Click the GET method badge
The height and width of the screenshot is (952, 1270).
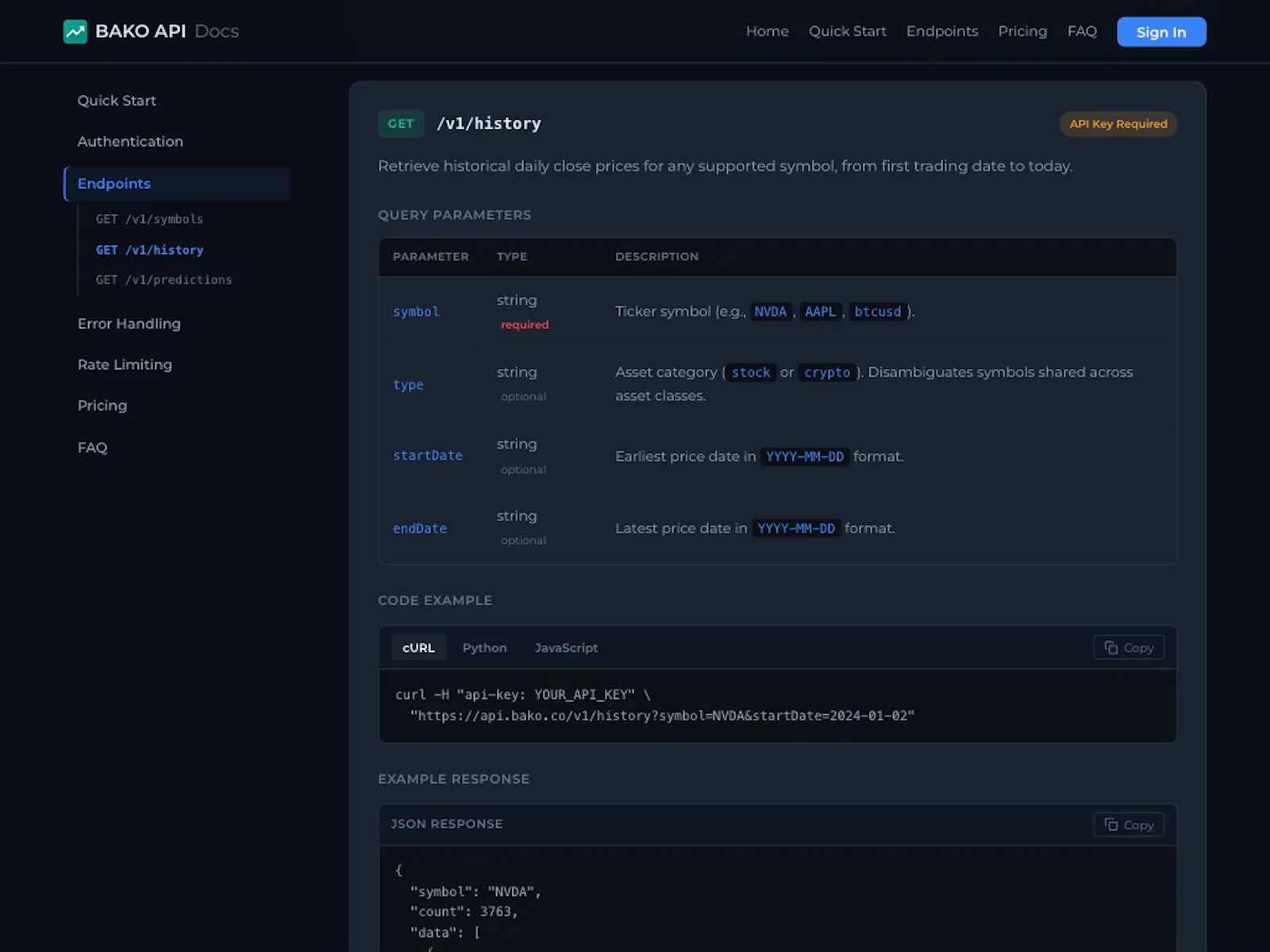point(401,124)
